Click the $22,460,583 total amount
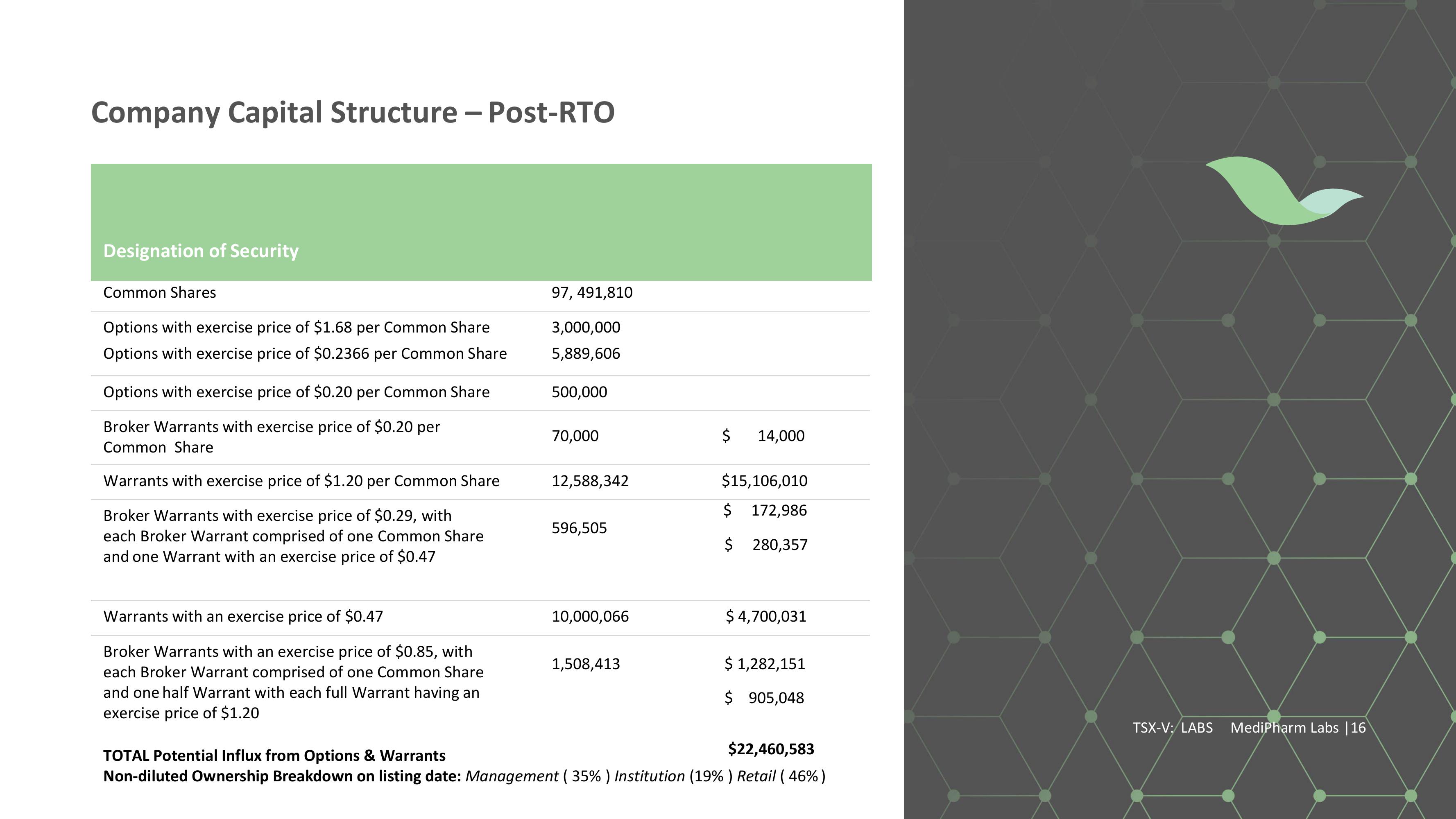1456x819 pixels. [x=771, y=749]
